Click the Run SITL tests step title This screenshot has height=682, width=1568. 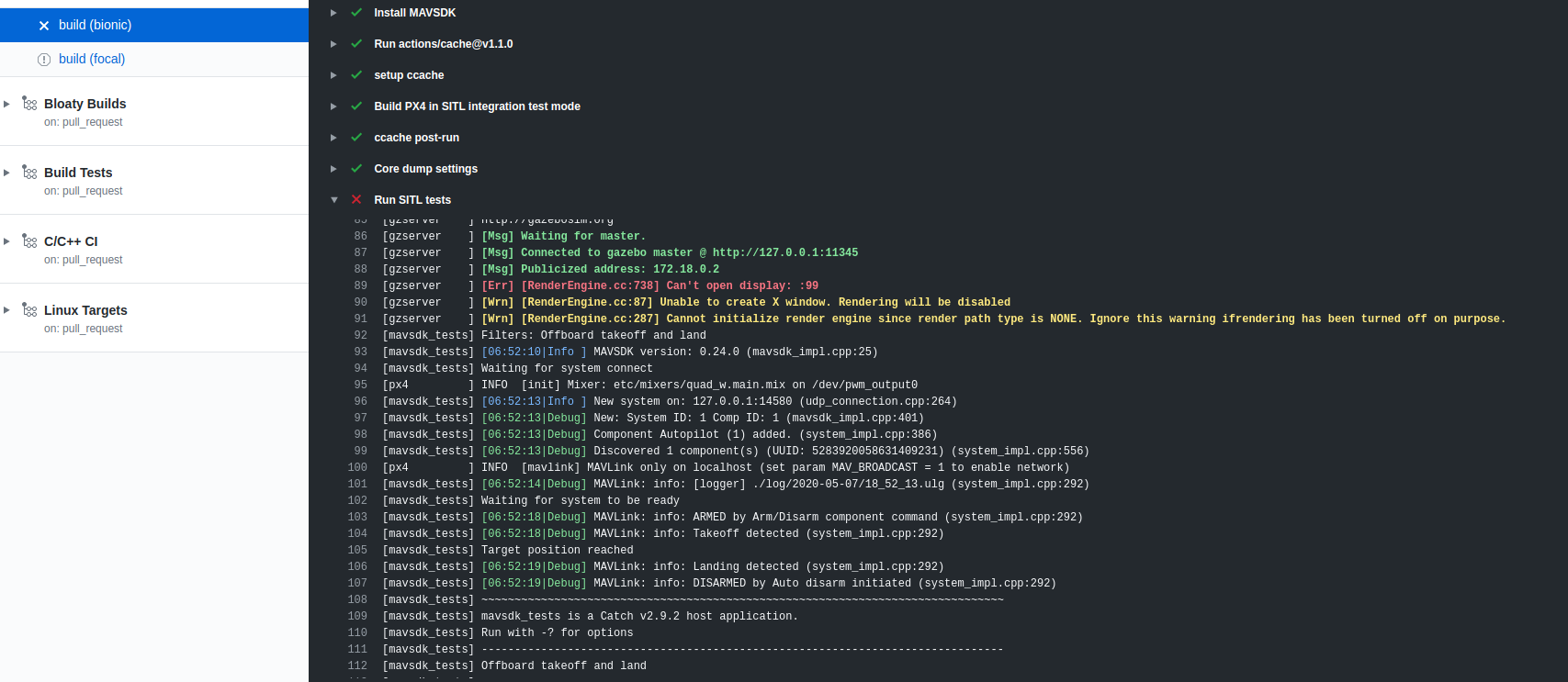(412, 200)
